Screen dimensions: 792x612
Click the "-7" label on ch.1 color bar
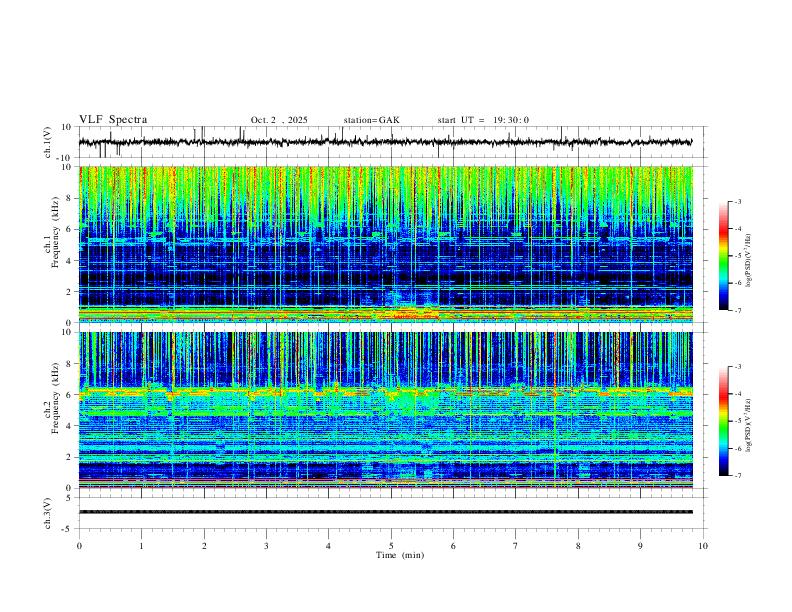[737, 310]
